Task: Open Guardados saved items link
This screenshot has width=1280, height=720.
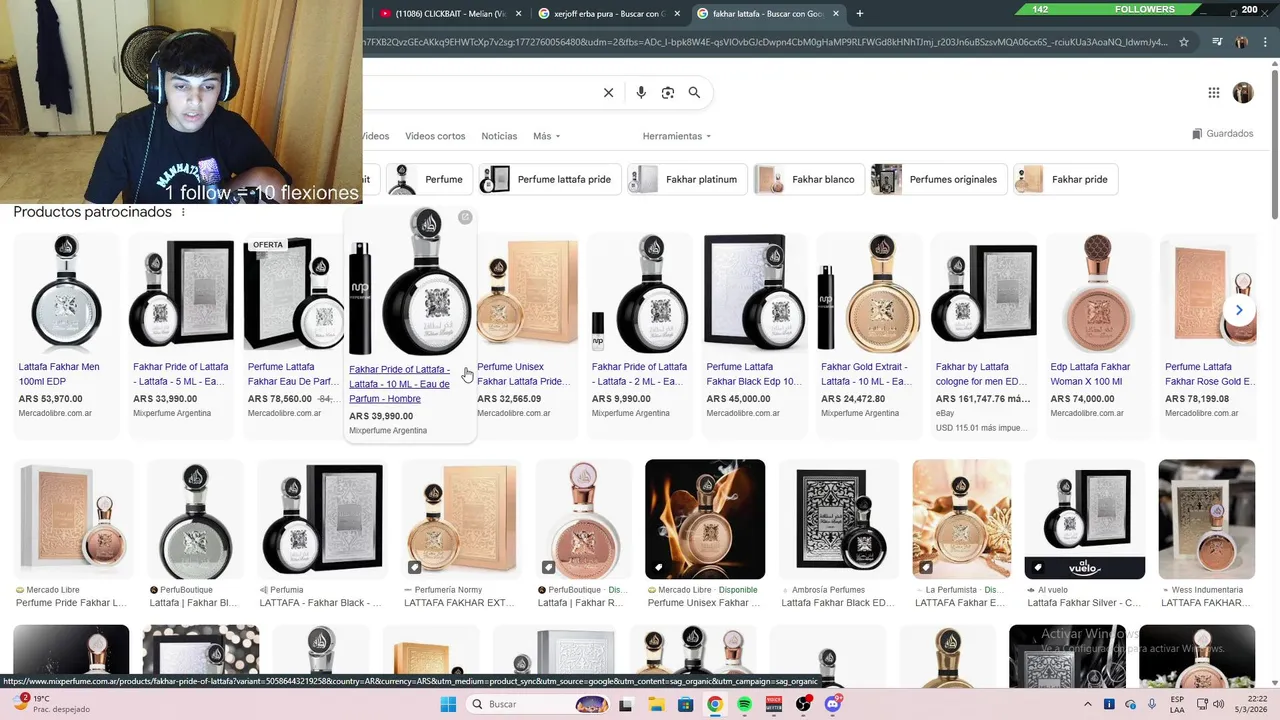Action: coord(1222,134)
